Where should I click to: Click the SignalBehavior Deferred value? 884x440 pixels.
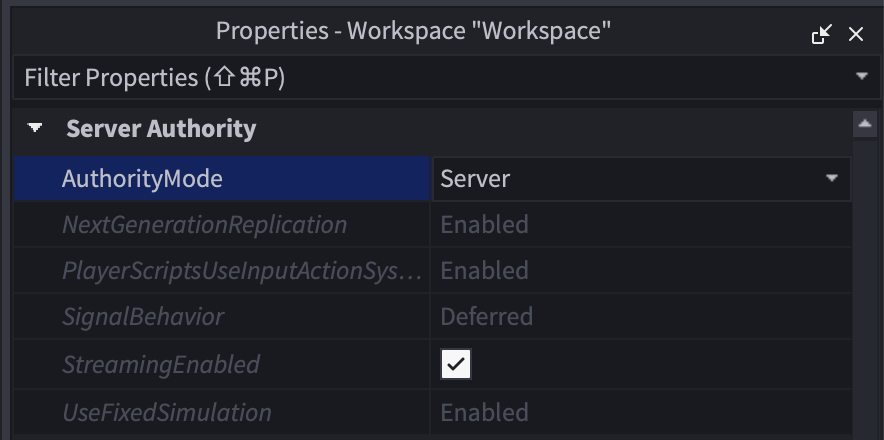487,317
